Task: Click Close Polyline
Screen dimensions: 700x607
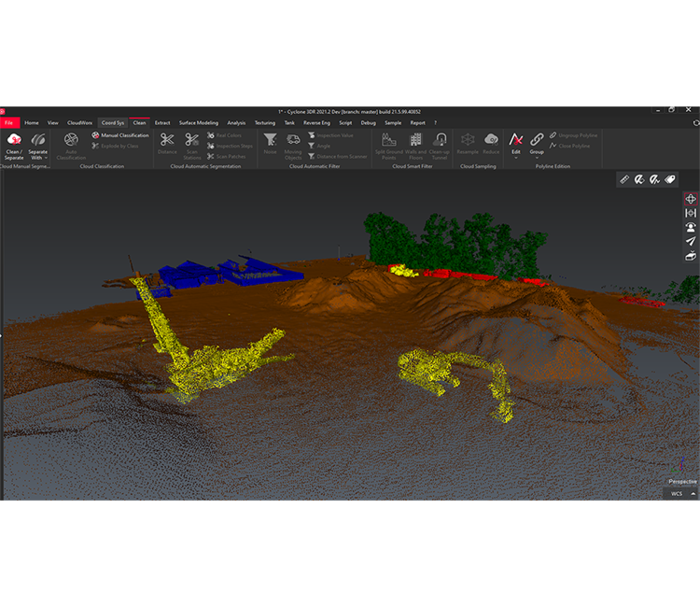Action: 570,146
